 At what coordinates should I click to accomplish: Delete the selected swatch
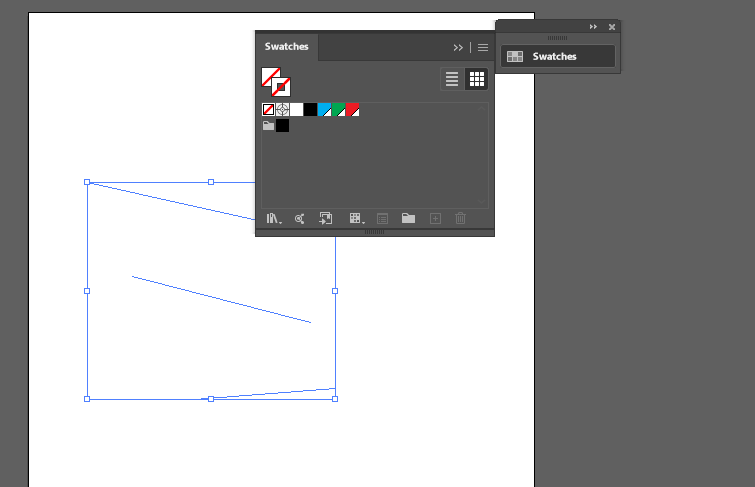click(x=460, y=219)
